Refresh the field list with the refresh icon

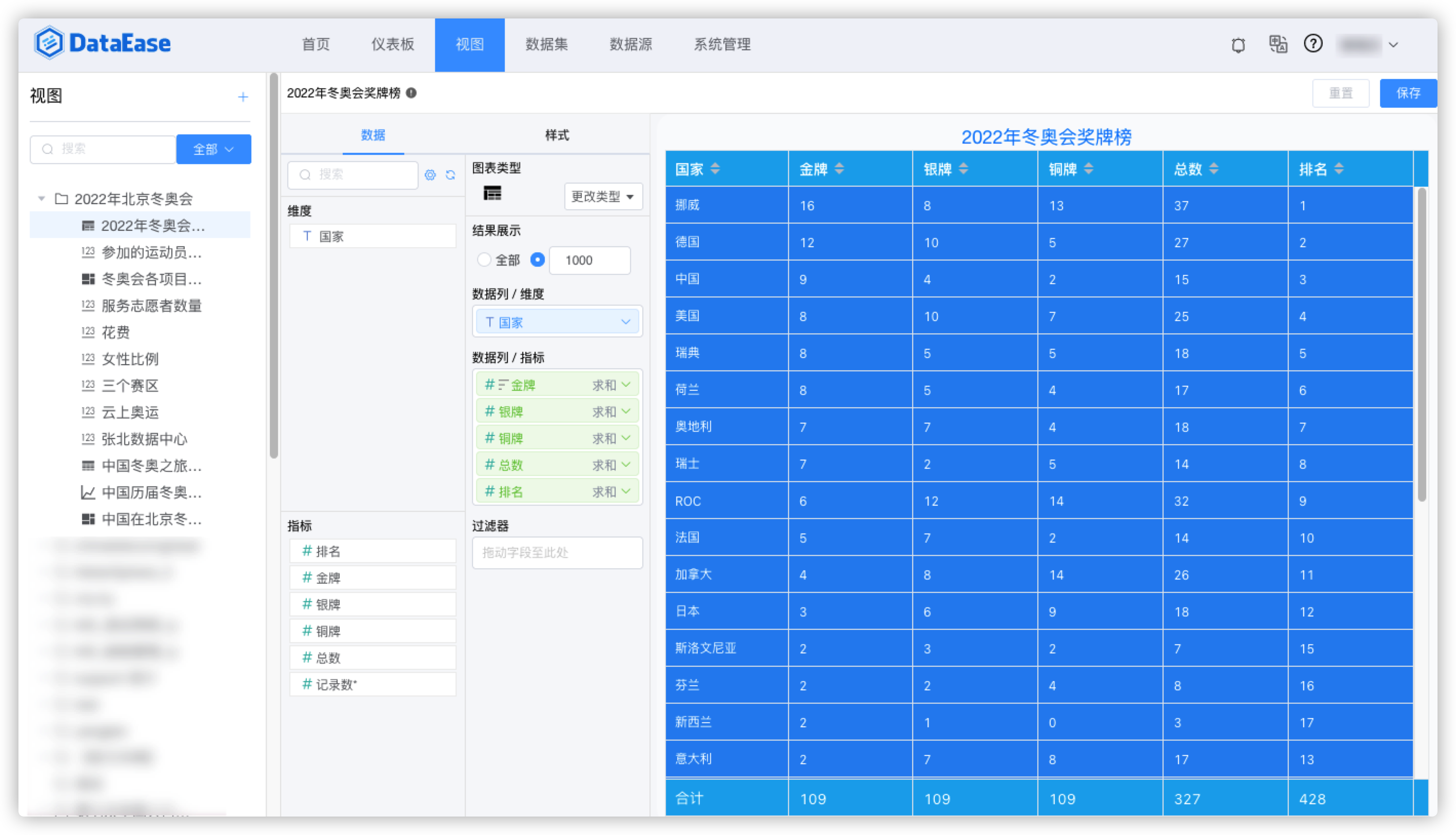[x=451, y=175]
